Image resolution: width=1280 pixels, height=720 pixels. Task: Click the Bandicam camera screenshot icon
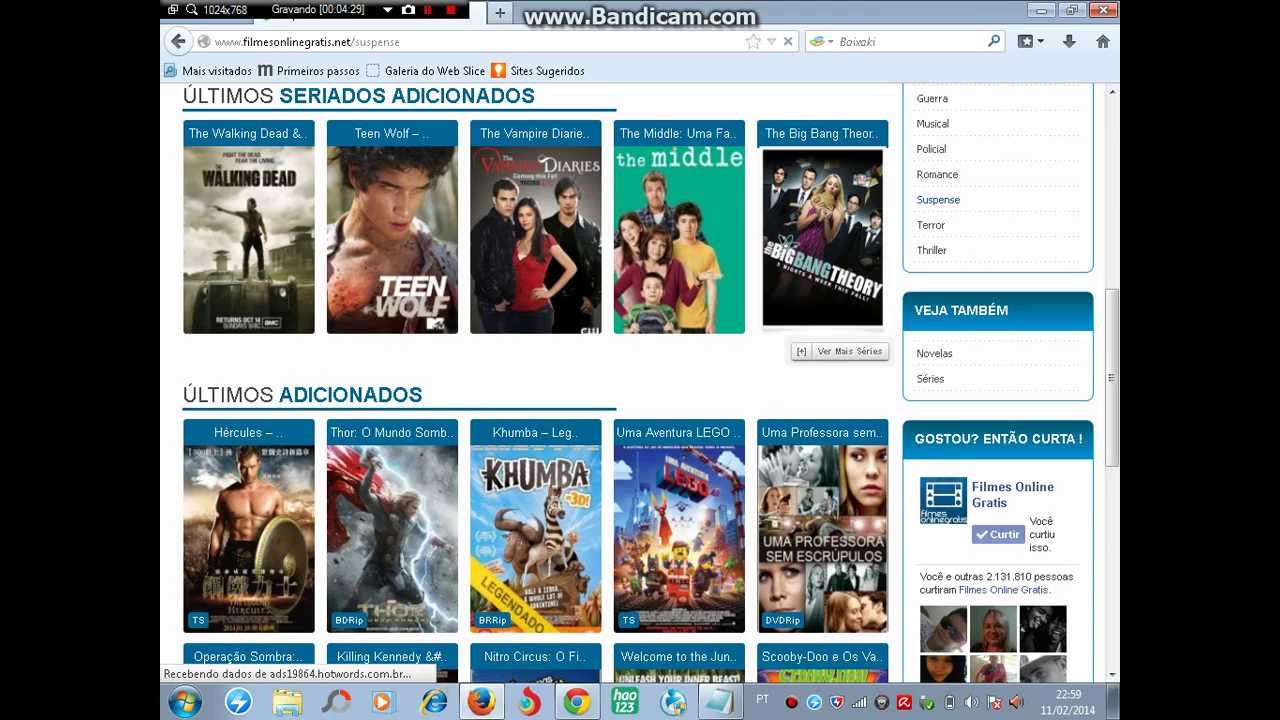click(x=408, y=10)
